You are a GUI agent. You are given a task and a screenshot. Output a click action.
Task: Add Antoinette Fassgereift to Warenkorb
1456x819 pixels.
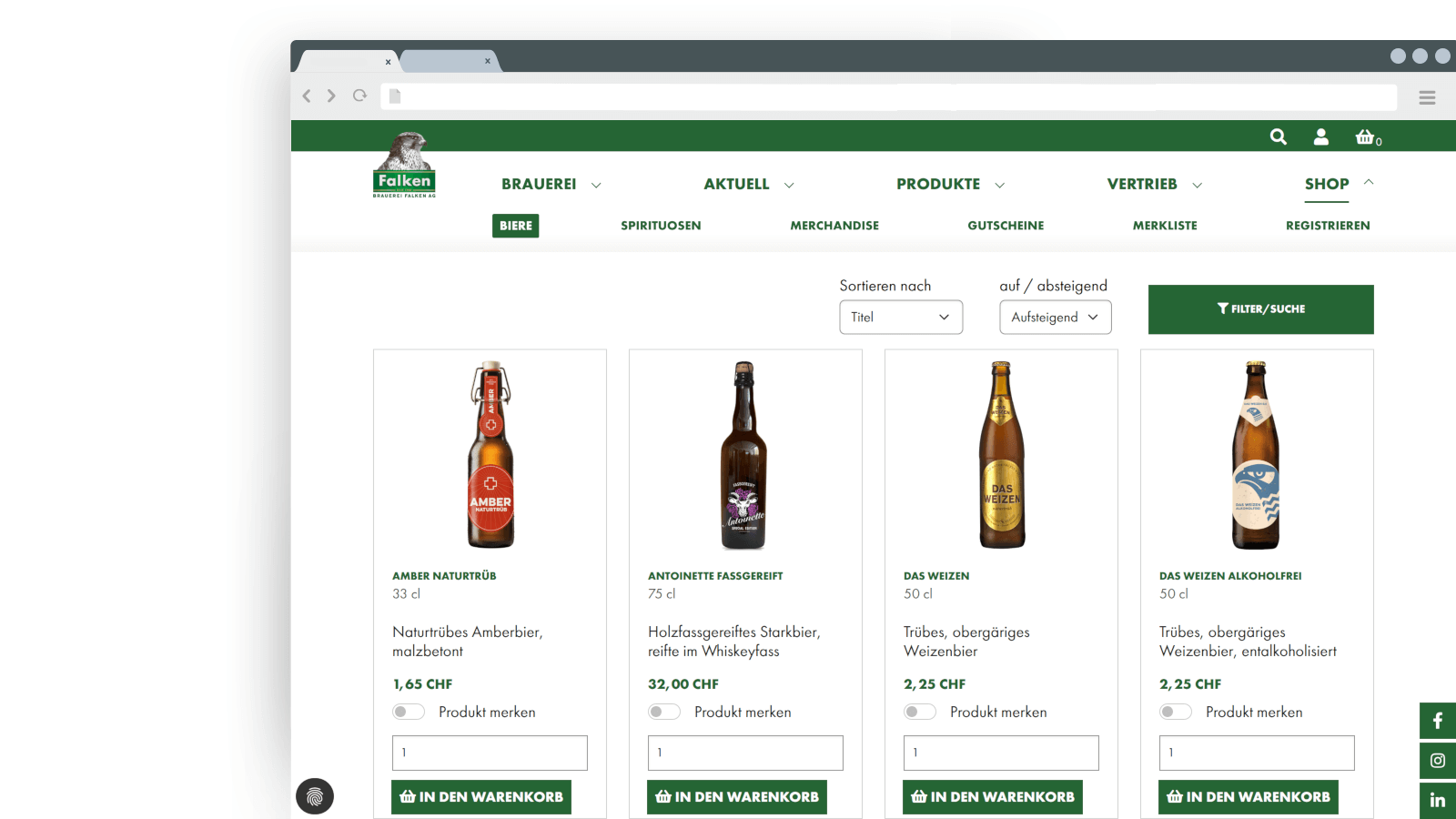tap(737, 797)
